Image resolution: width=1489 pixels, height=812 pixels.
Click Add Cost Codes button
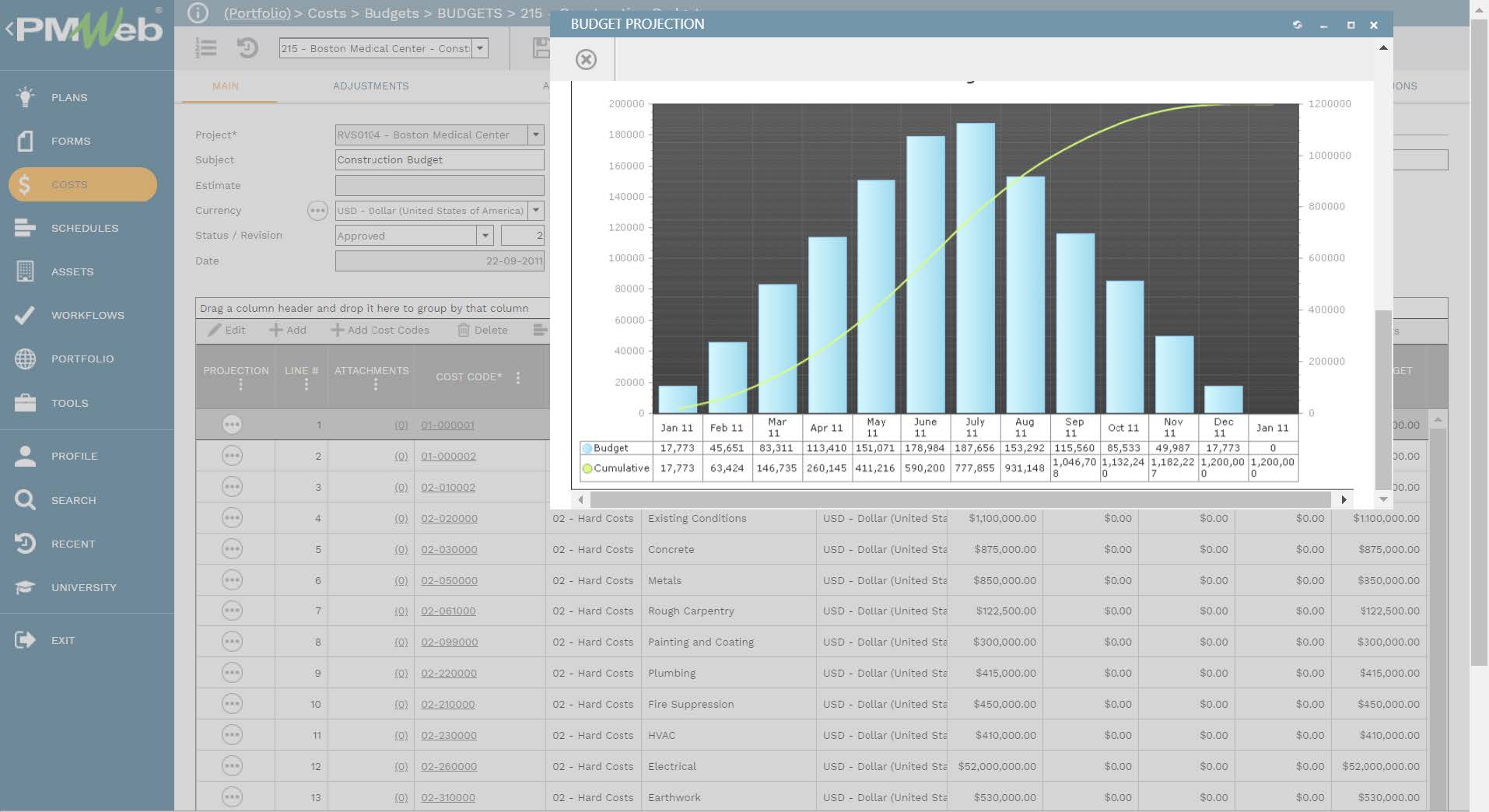(x=380, y=330)
